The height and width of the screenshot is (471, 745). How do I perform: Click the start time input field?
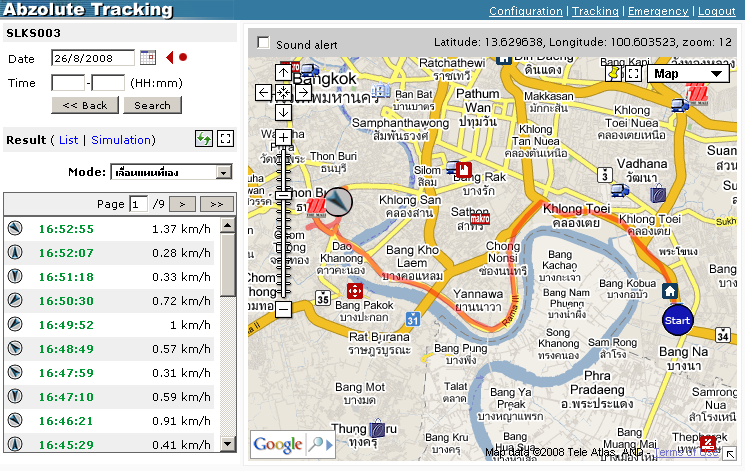pos(68,83)
